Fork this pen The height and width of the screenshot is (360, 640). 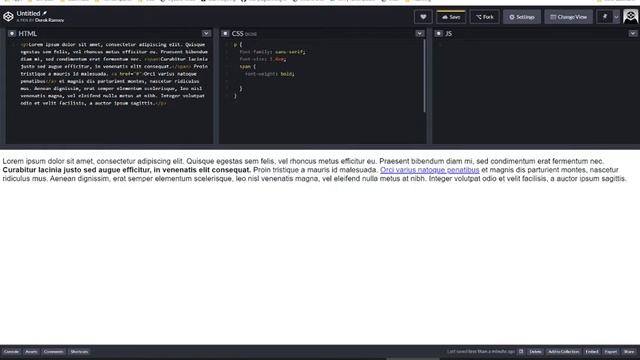[485, 17]
